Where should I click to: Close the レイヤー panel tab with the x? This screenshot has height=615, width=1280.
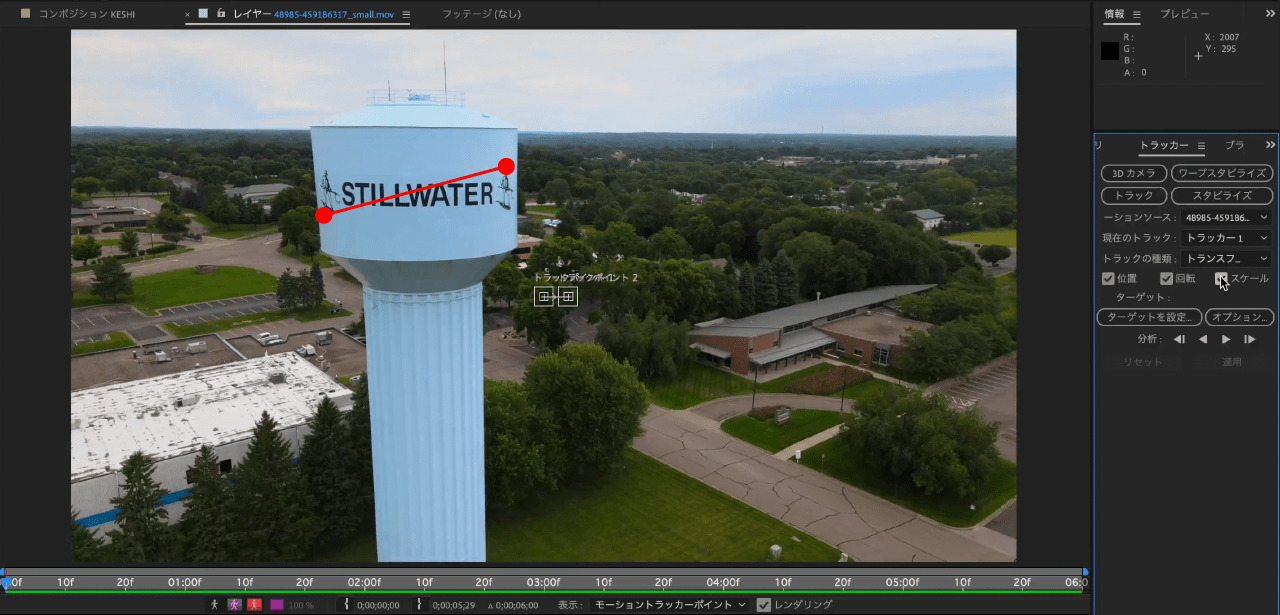point(188,14)
